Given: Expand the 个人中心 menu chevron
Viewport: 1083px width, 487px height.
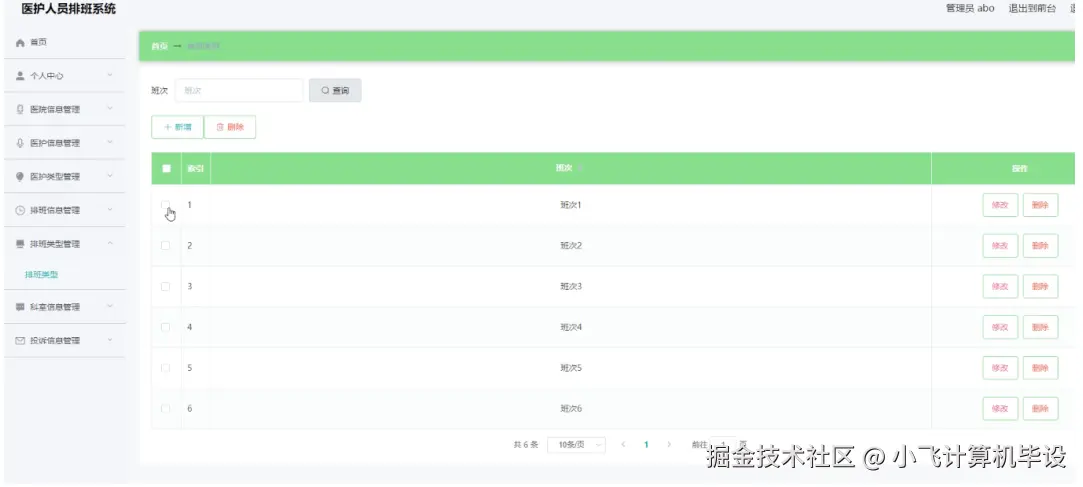Looking at the screenshot, I should point(110,75).
